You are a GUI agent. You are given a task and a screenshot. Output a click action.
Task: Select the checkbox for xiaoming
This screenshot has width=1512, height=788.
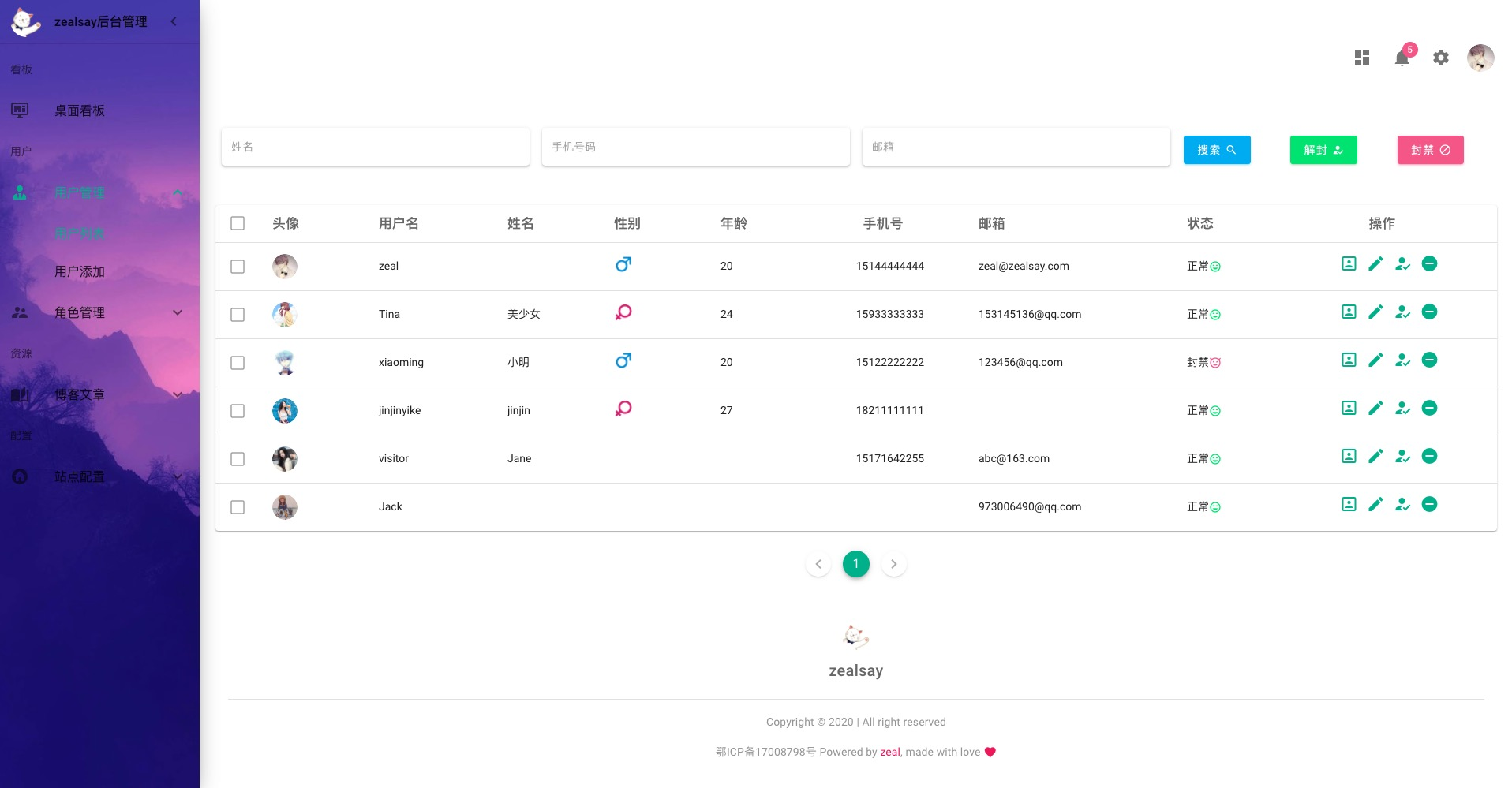(x=238, y=363)
